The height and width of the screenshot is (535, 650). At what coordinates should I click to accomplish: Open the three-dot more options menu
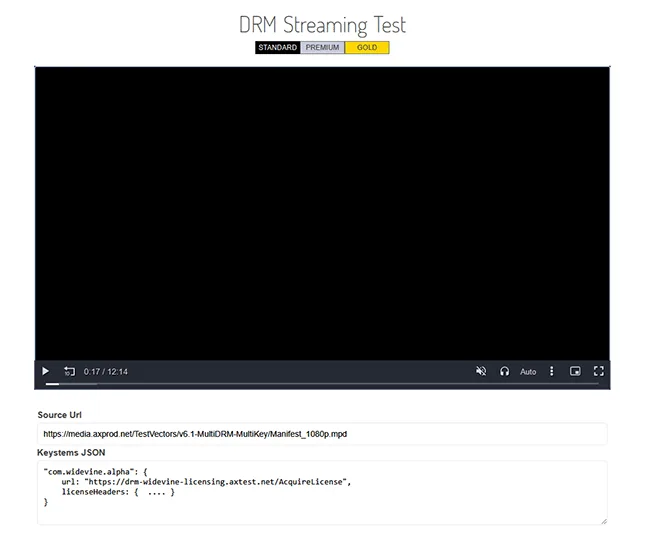tap(551, 371)
